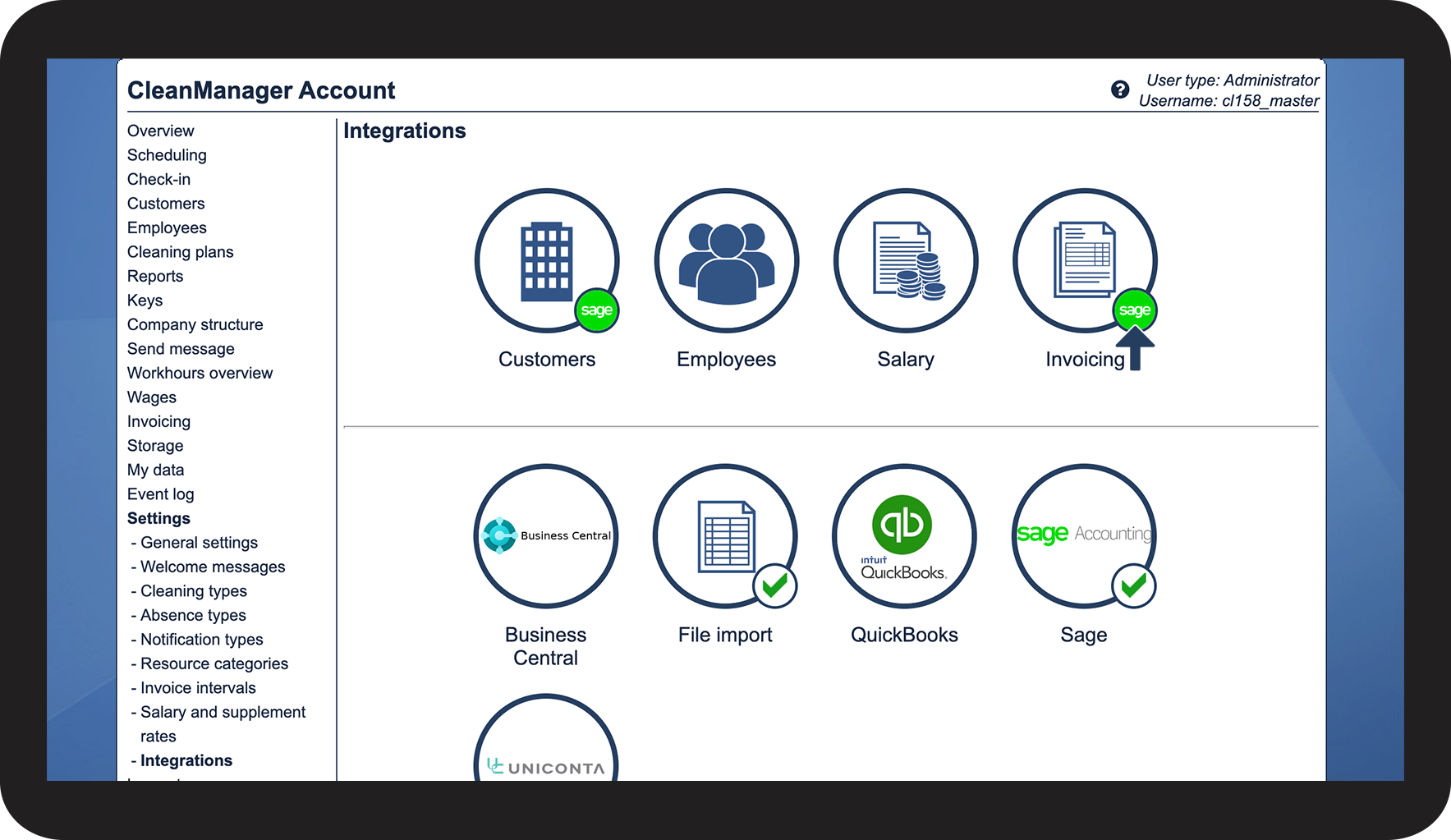Open the Invoicing integration document icon
Image resolution: width=1451 pixels, height=840 pixels.
[1085, 260]
